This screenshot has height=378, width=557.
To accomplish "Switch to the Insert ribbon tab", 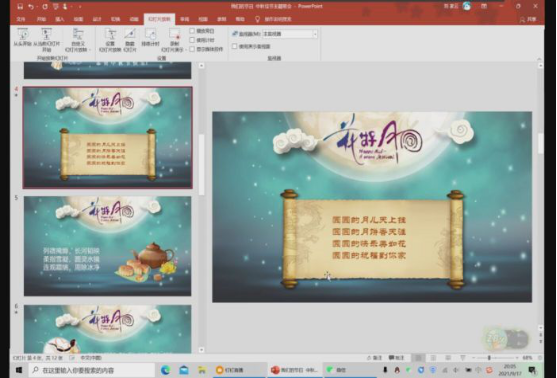I will point(60,19).
